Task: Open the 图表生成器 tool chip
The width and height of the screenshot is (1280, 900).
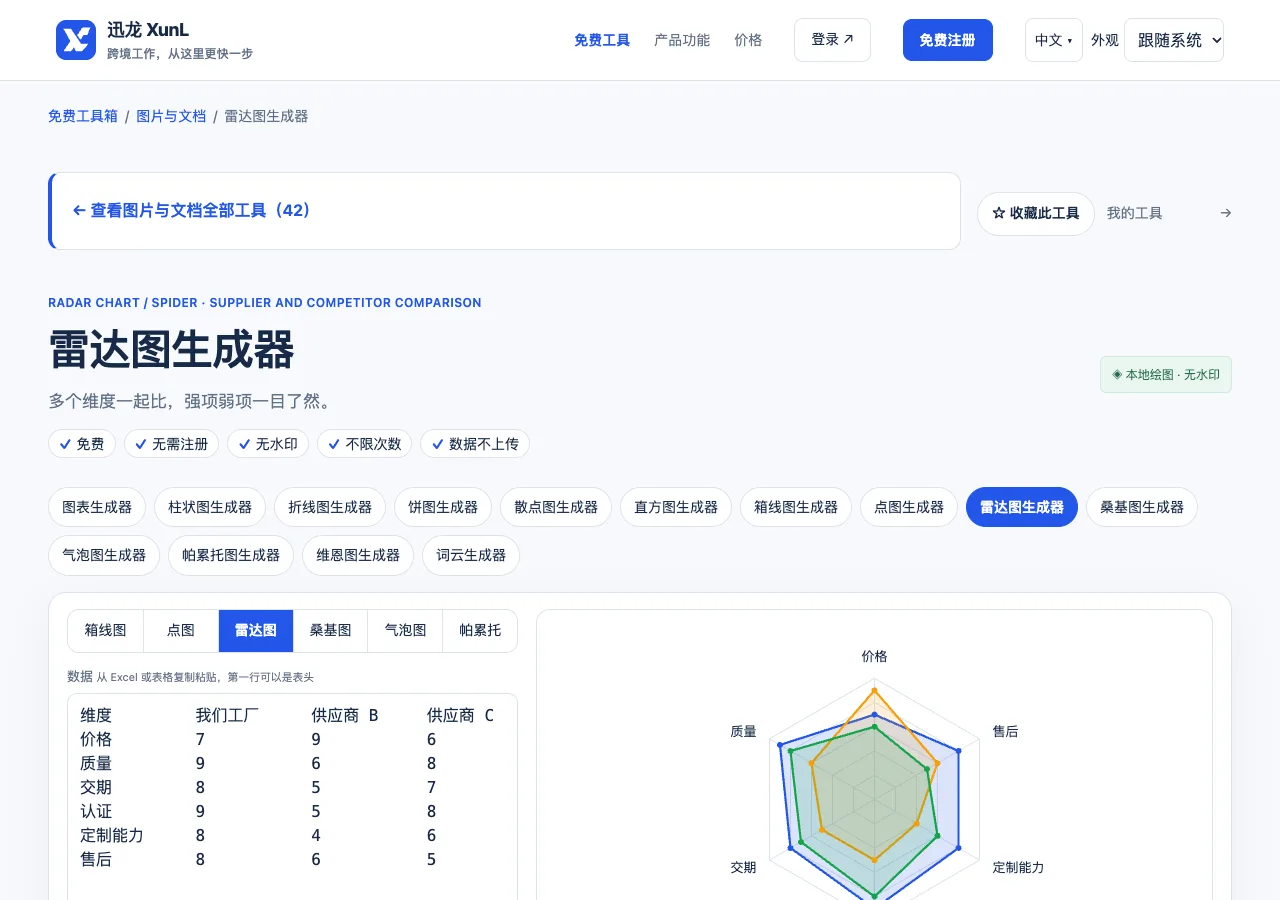Action: click(97, 507)
